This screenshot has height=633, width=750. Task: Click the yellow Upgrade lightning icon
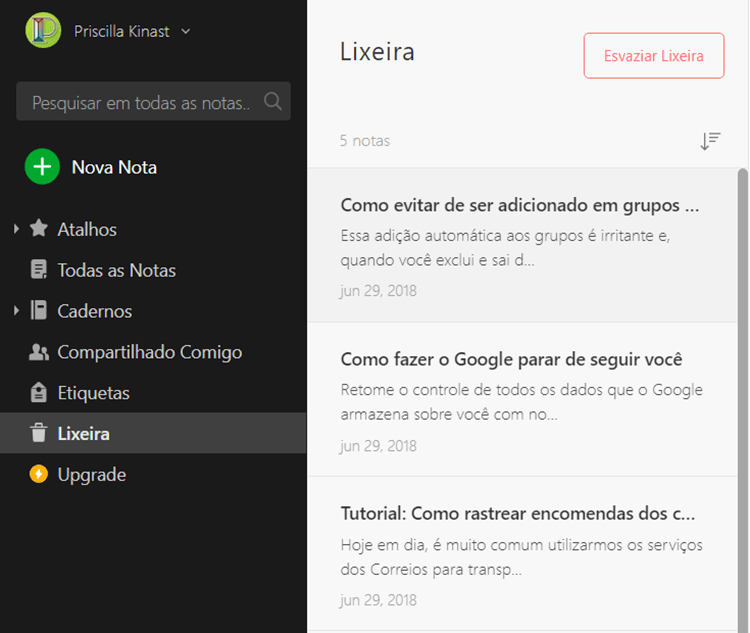39,475
